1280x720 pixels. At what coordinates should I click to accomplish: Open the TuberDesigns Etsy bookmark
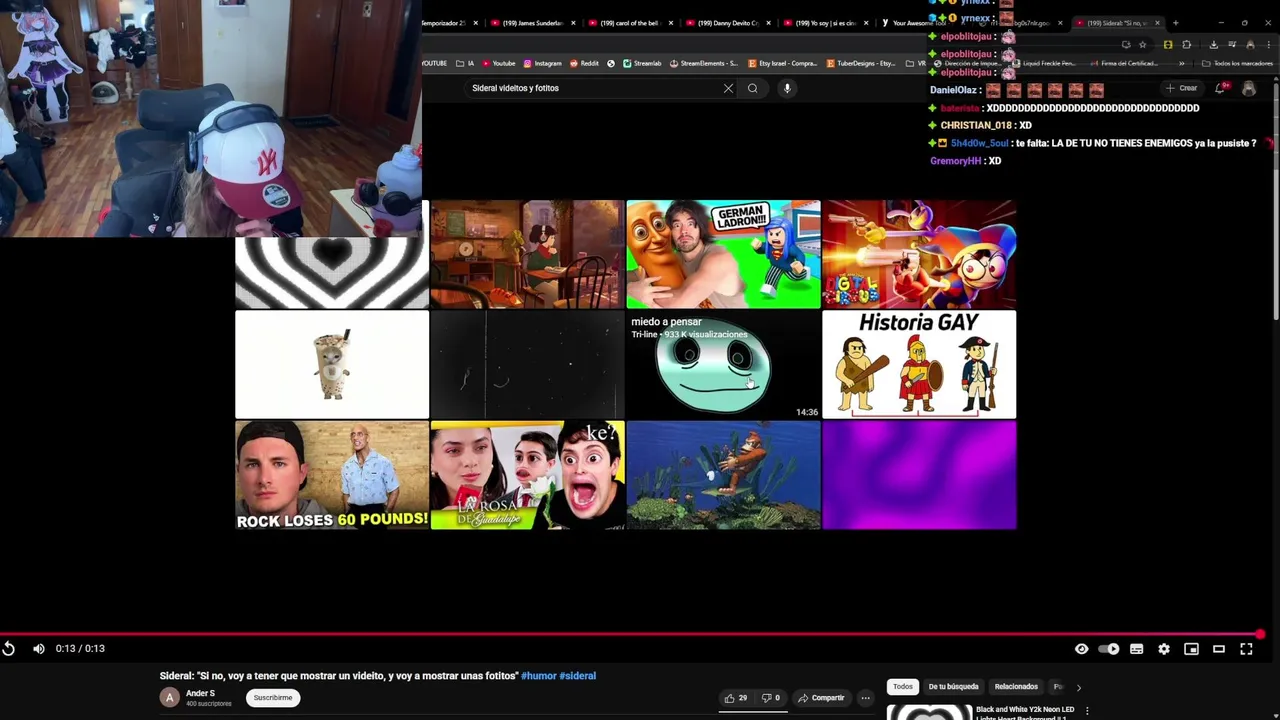coord(861,64)
